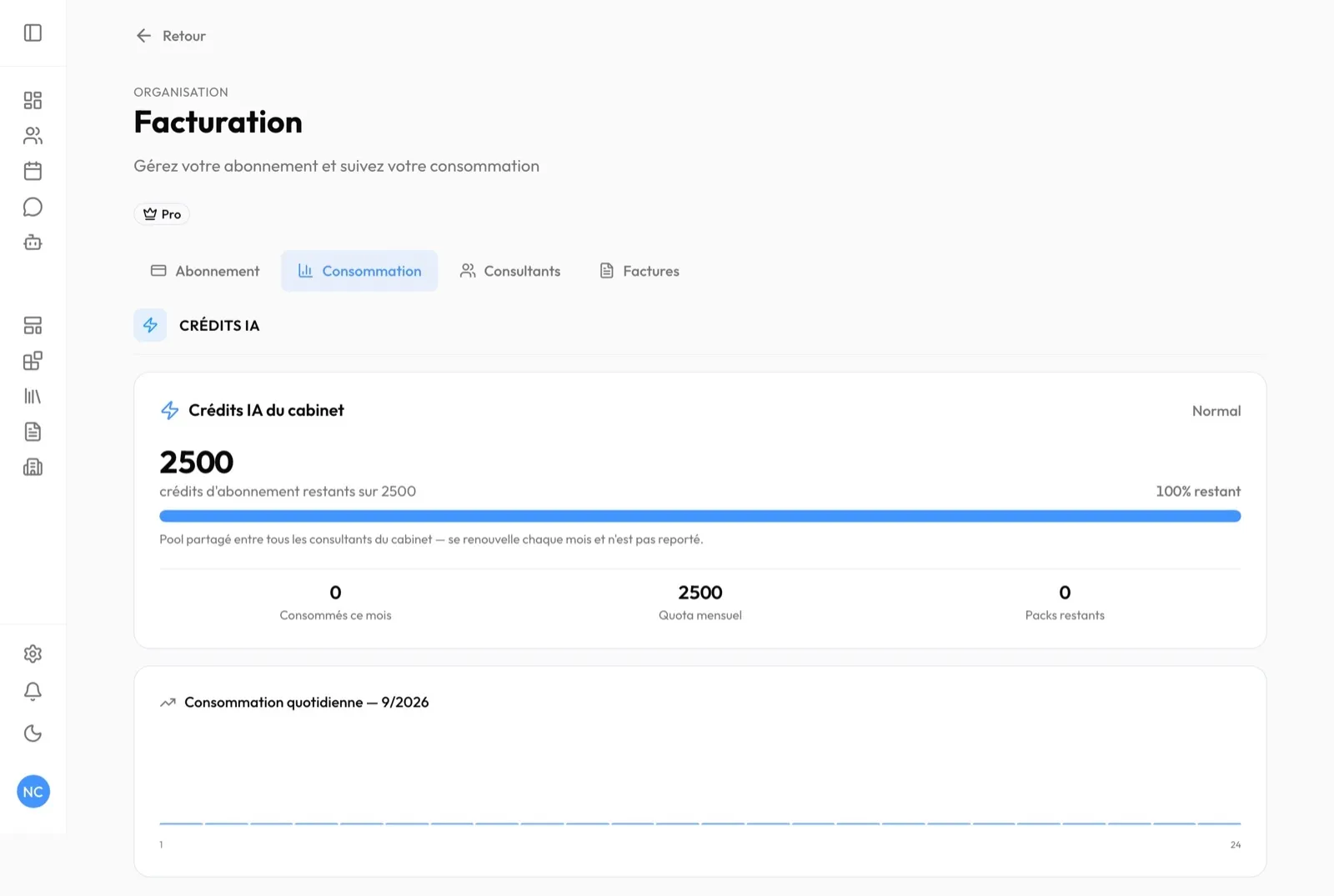Click 'crédits d'abonnement restants sur 2500' text

point(288,491)
